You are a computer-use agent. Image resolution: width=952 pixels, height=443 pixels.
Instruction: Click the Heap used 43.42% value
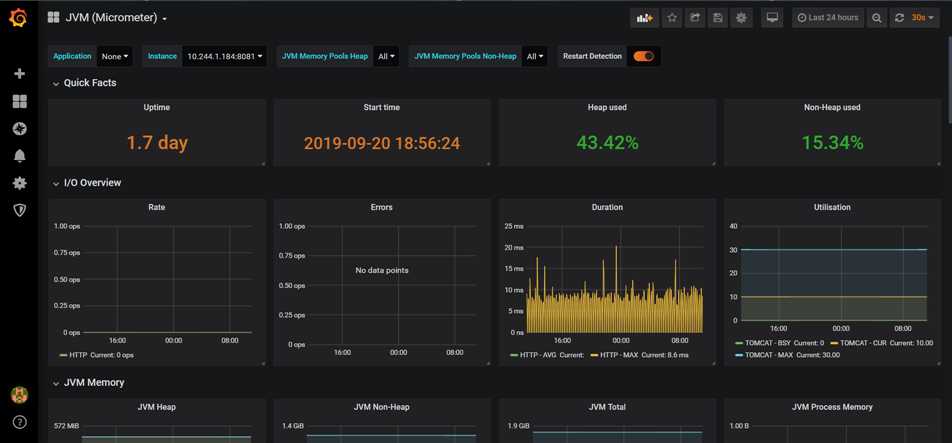coord(607,143)
